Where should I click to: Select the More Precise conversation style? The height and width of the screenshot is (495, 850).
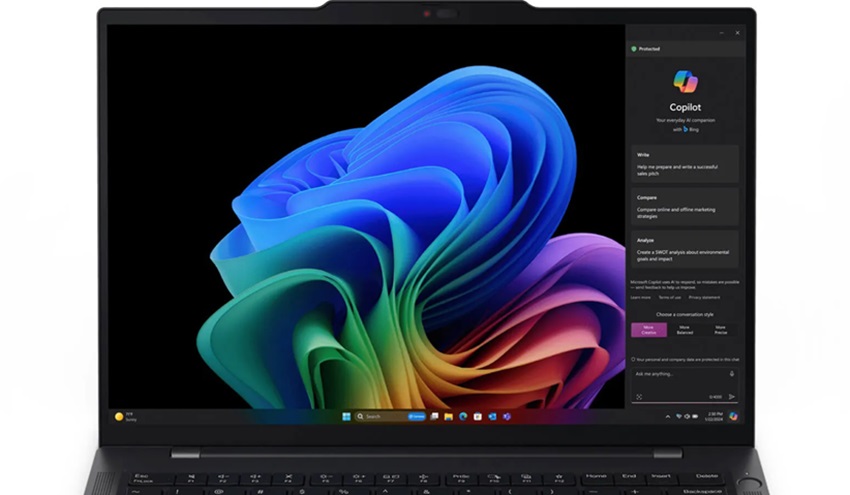720,330
